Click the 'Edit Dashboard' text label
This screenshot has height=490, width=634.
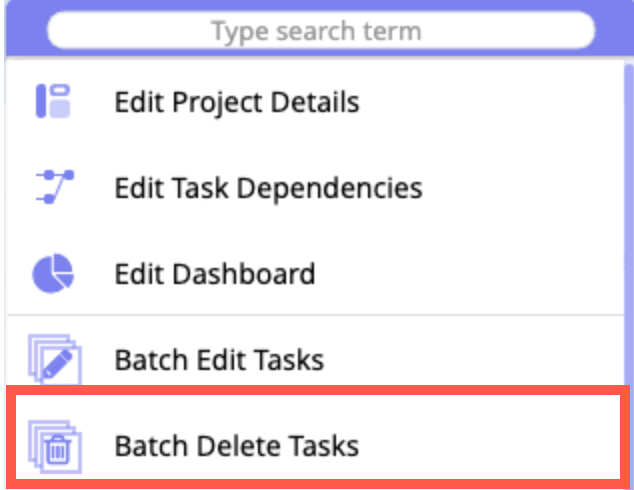(214, 273)
